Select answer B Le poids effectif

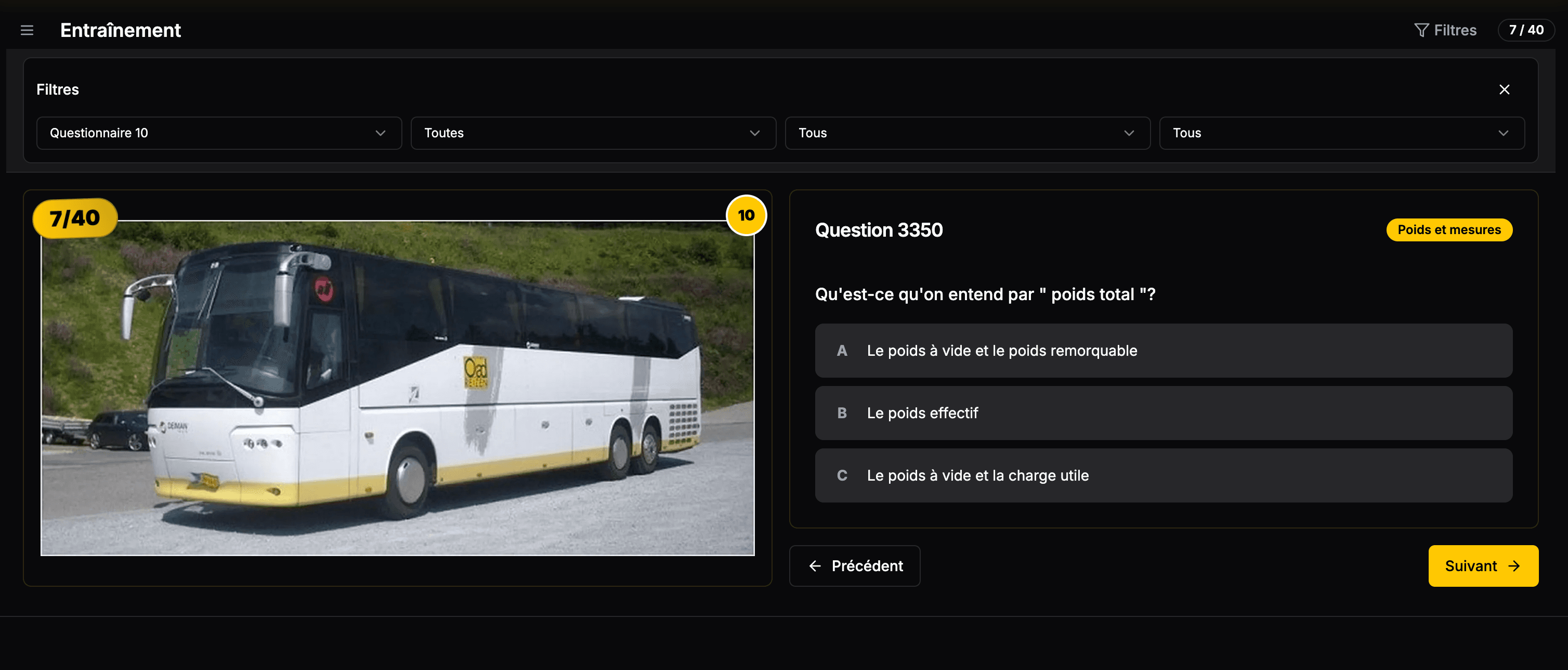(1162, 413)
